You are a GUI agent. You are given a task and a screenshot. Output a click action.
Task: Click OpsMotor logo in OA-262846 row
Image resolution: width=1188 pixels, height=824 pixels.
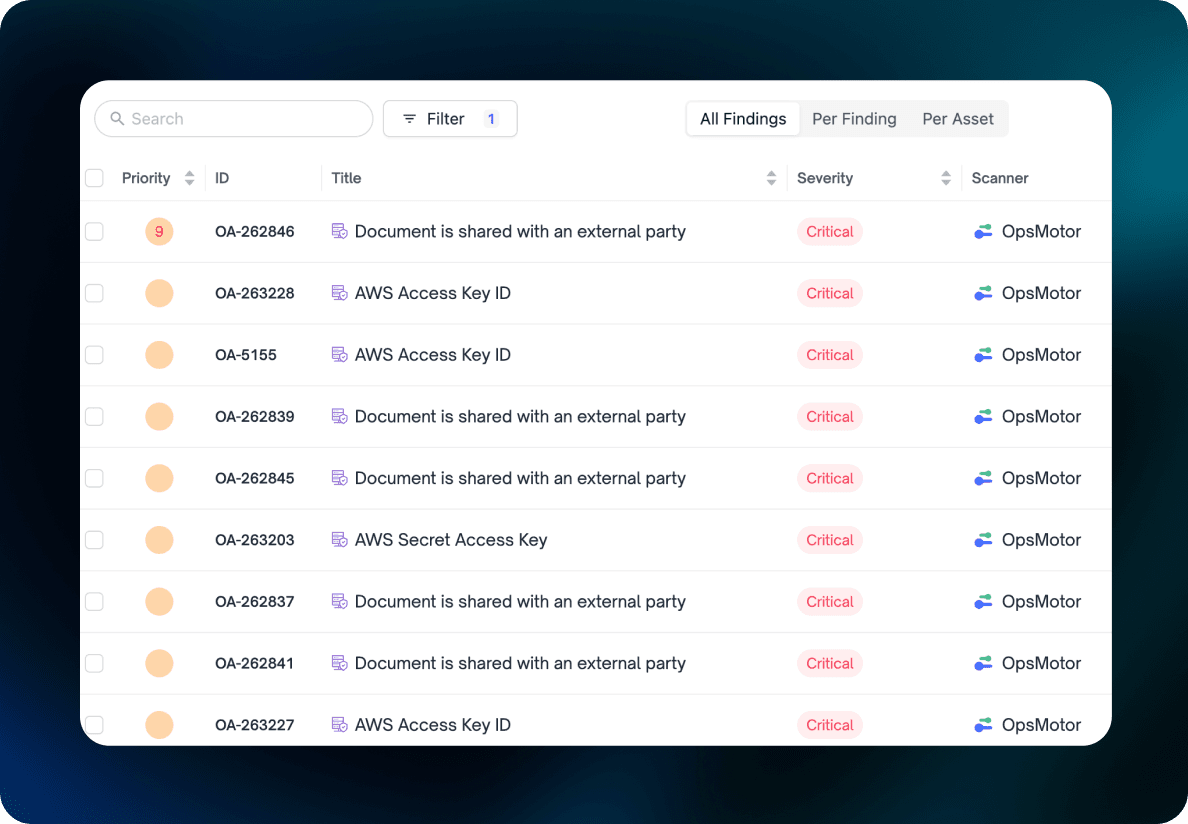pyautogui.click(x=983, y=232)
